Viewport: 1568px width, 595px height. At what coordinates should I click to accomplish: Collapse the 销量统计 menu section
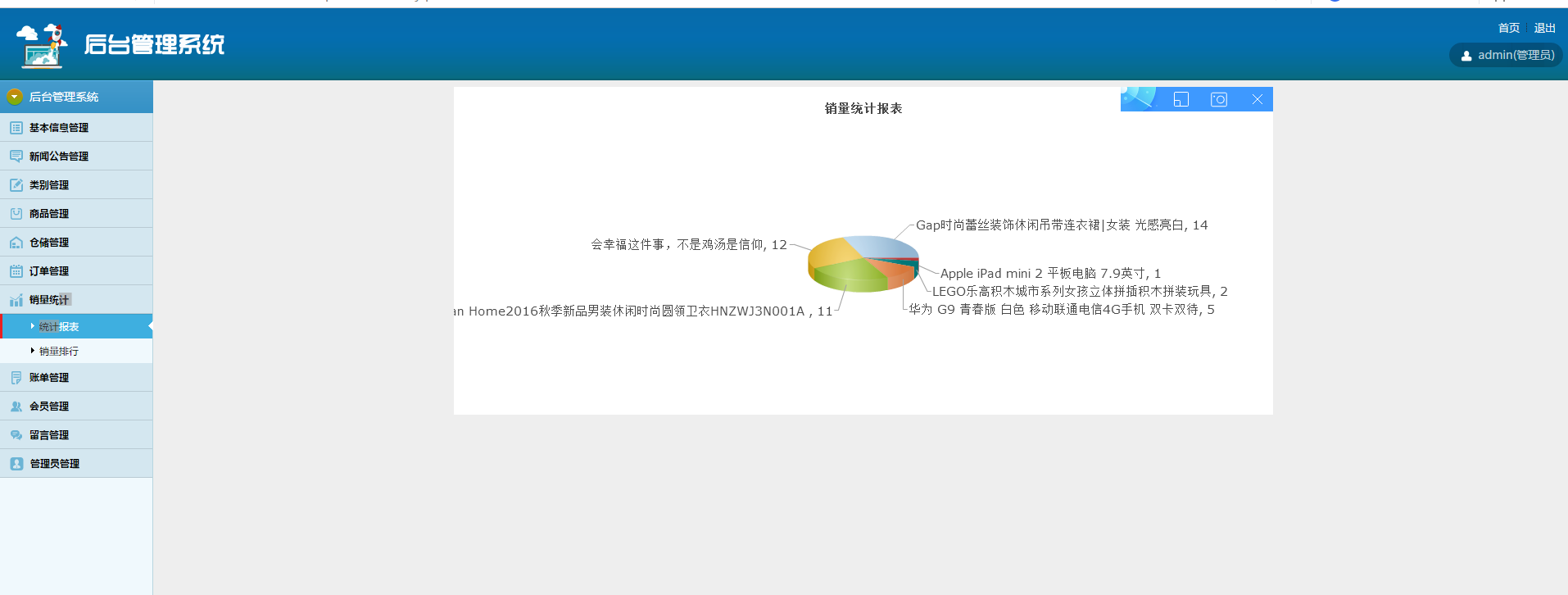click(x=76, y=300)
